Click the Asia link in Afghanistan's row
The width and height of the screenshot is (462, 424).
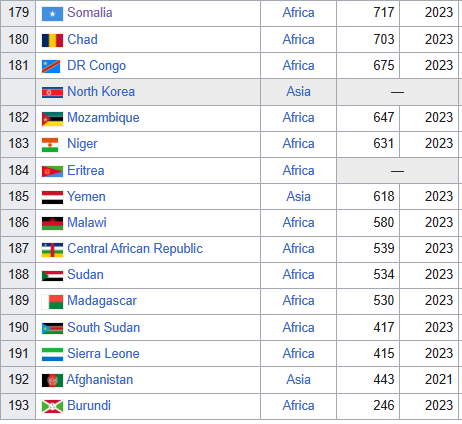(298, 380)
